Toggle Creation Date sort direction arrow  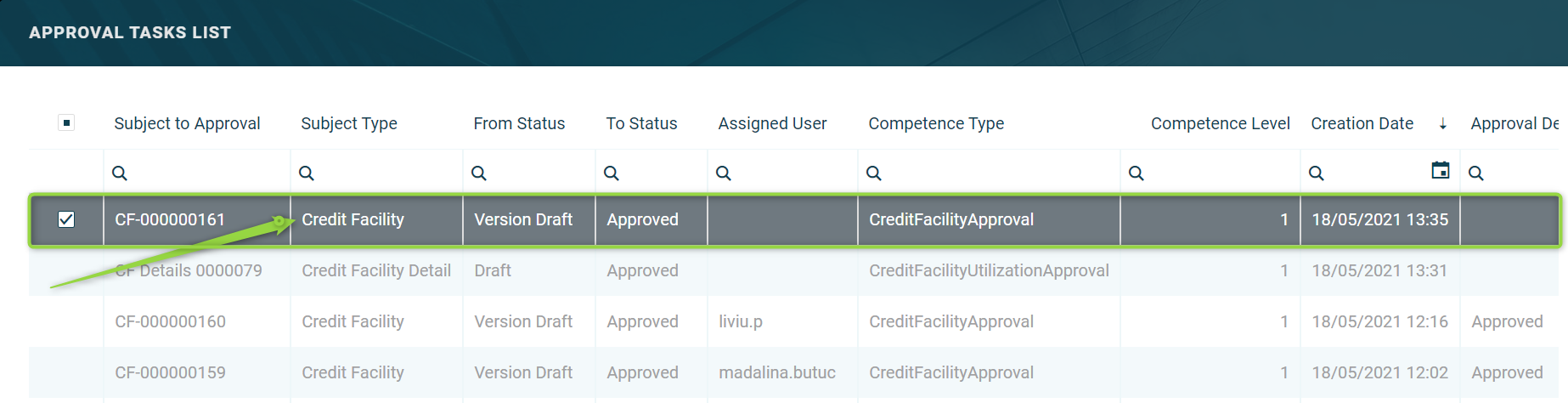coord(1443,124)
